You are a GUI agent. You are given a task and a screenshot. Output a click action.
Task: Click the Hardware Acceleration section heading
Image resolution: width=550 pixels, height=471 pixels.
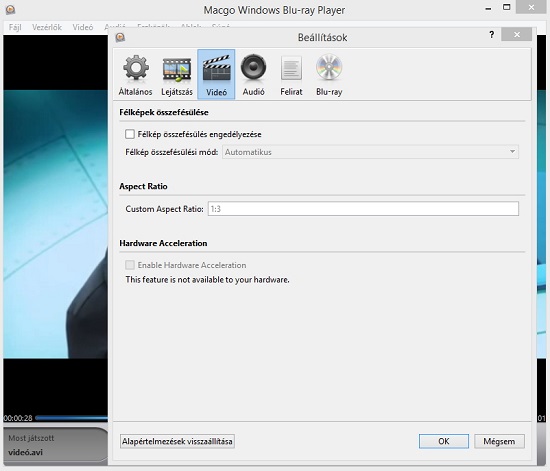coord(163,243)
